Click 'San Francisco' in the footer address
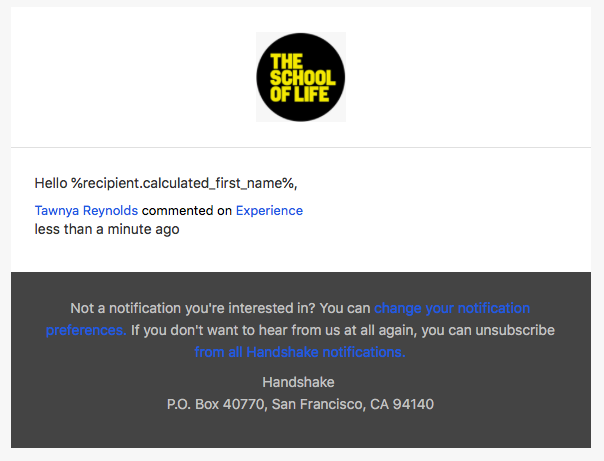Viewport: 604px width, 461px height. pos(319,404)
